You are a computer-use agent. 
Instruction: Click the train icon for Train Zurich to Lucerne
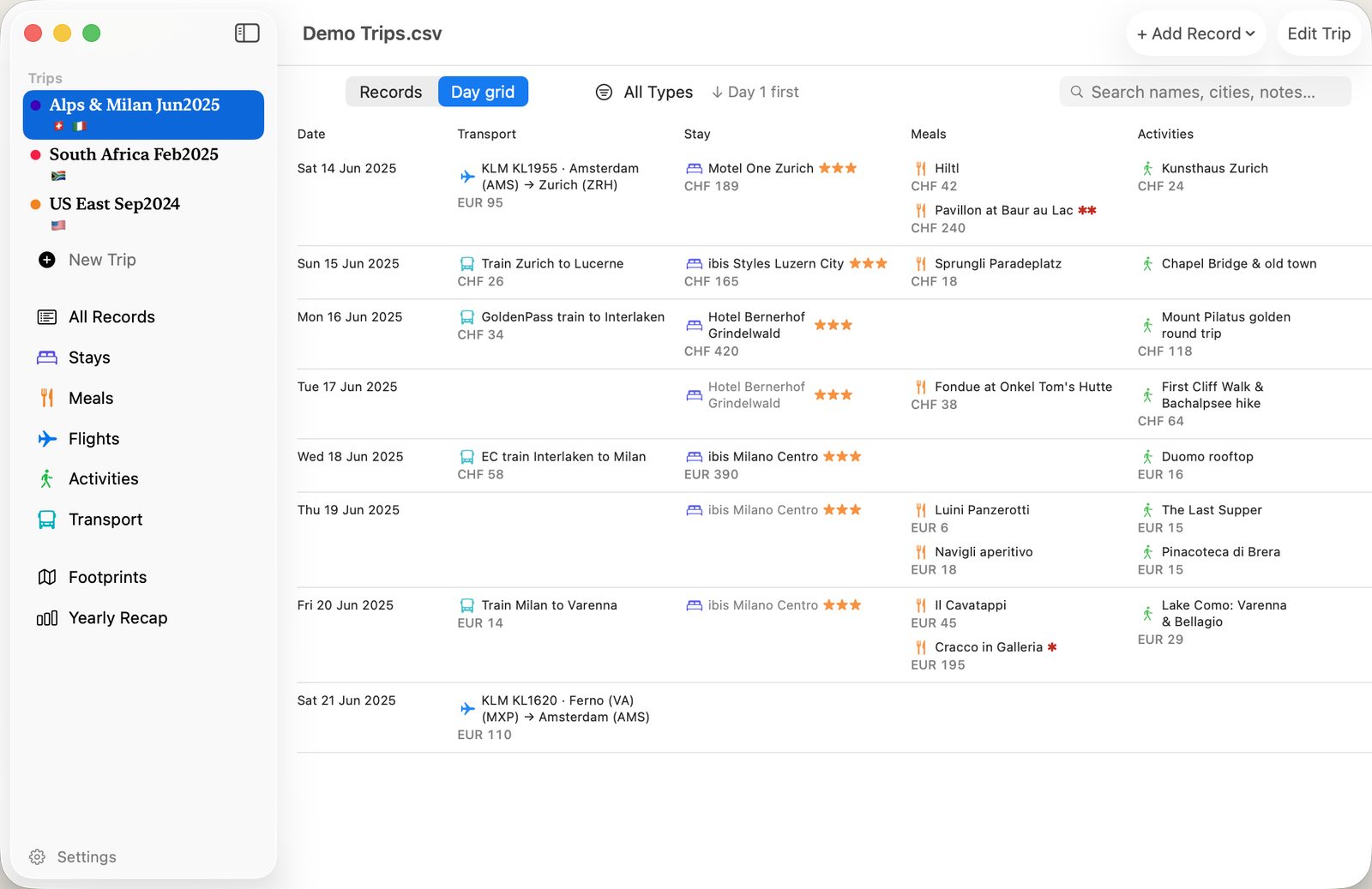[x=467, y=264]
